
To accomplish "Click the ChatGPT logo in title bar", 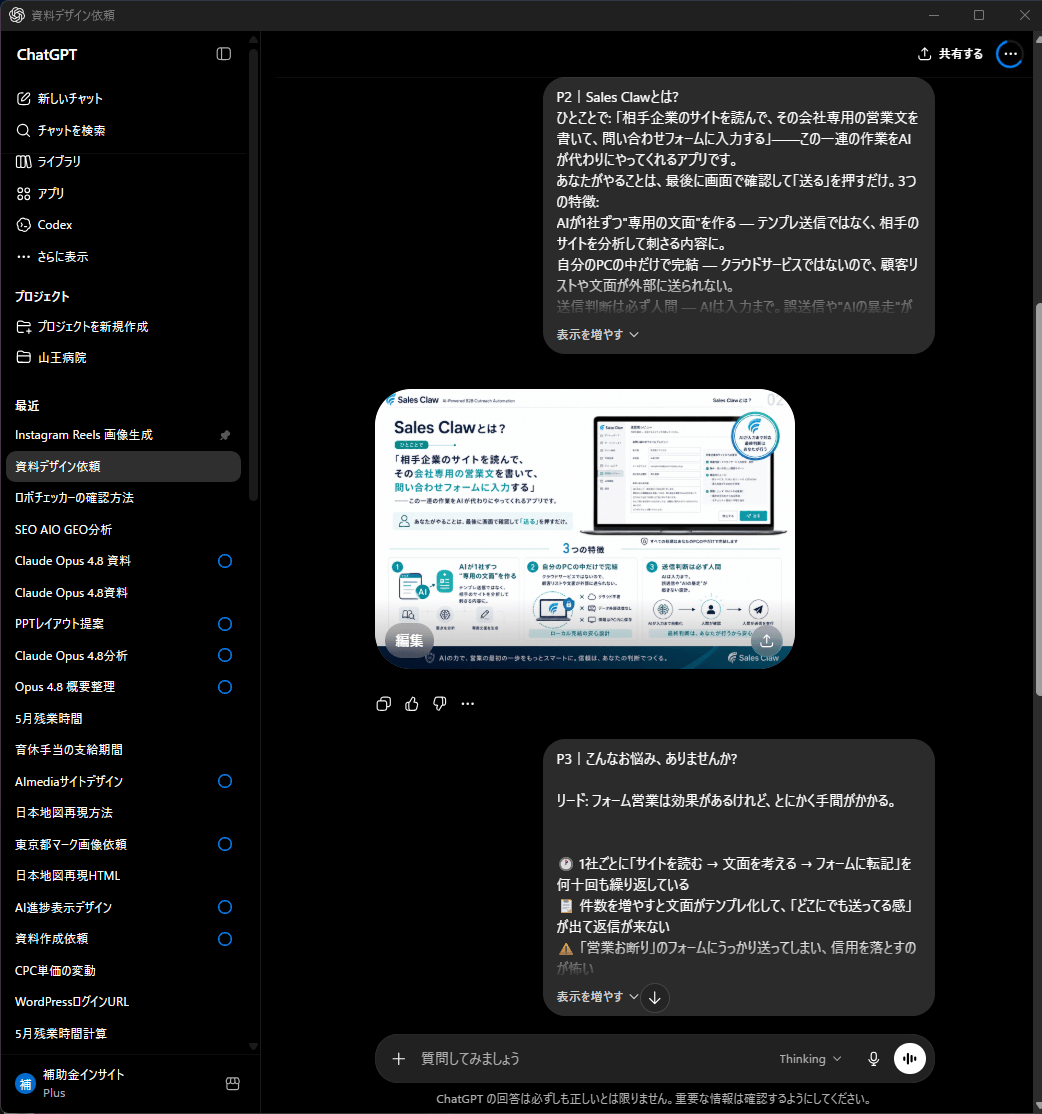I will coord(17,15).
